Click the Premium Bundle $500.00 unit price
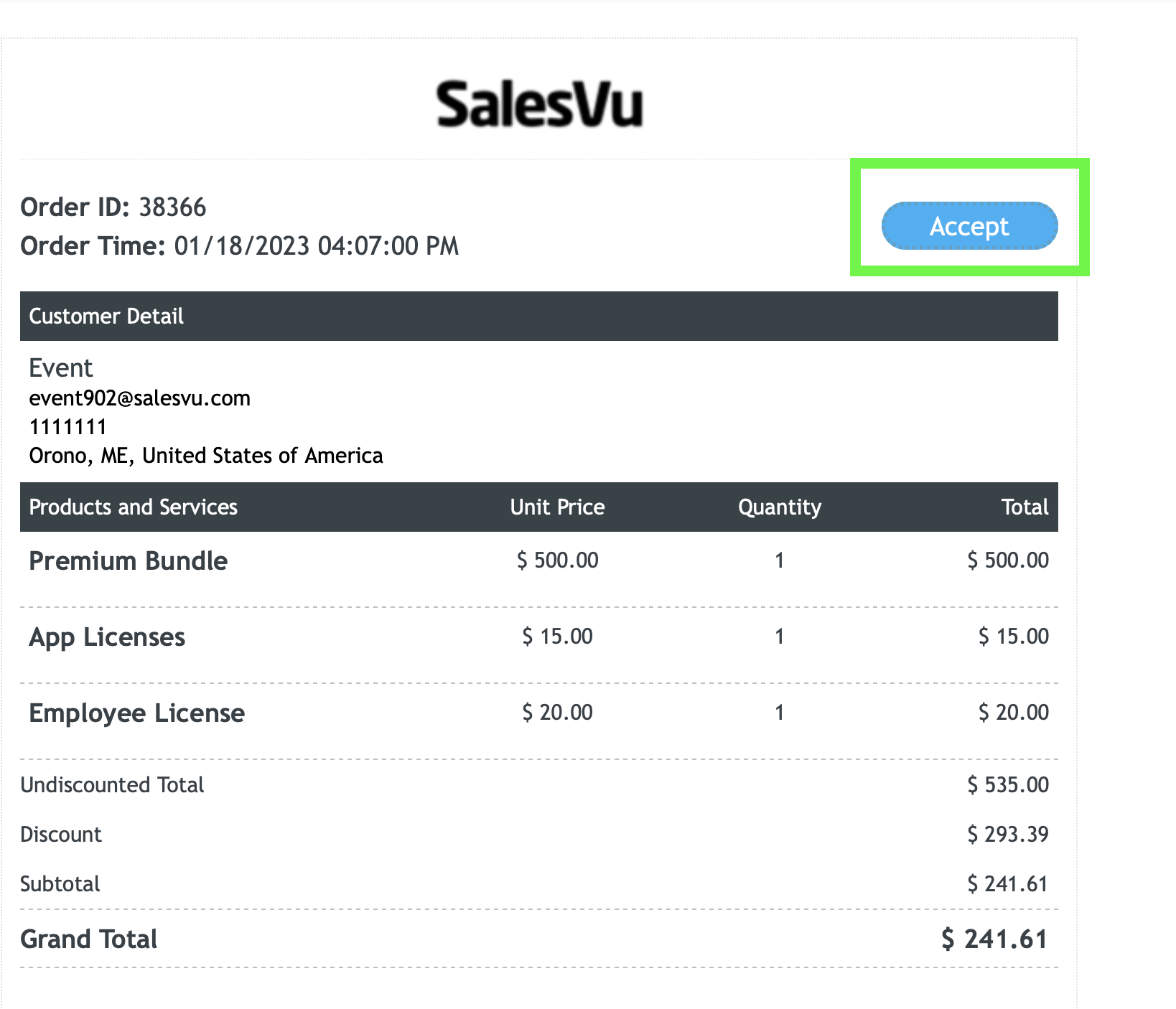The width and height of the screenshot is (1176, 1009). click(x=558, y=560)
